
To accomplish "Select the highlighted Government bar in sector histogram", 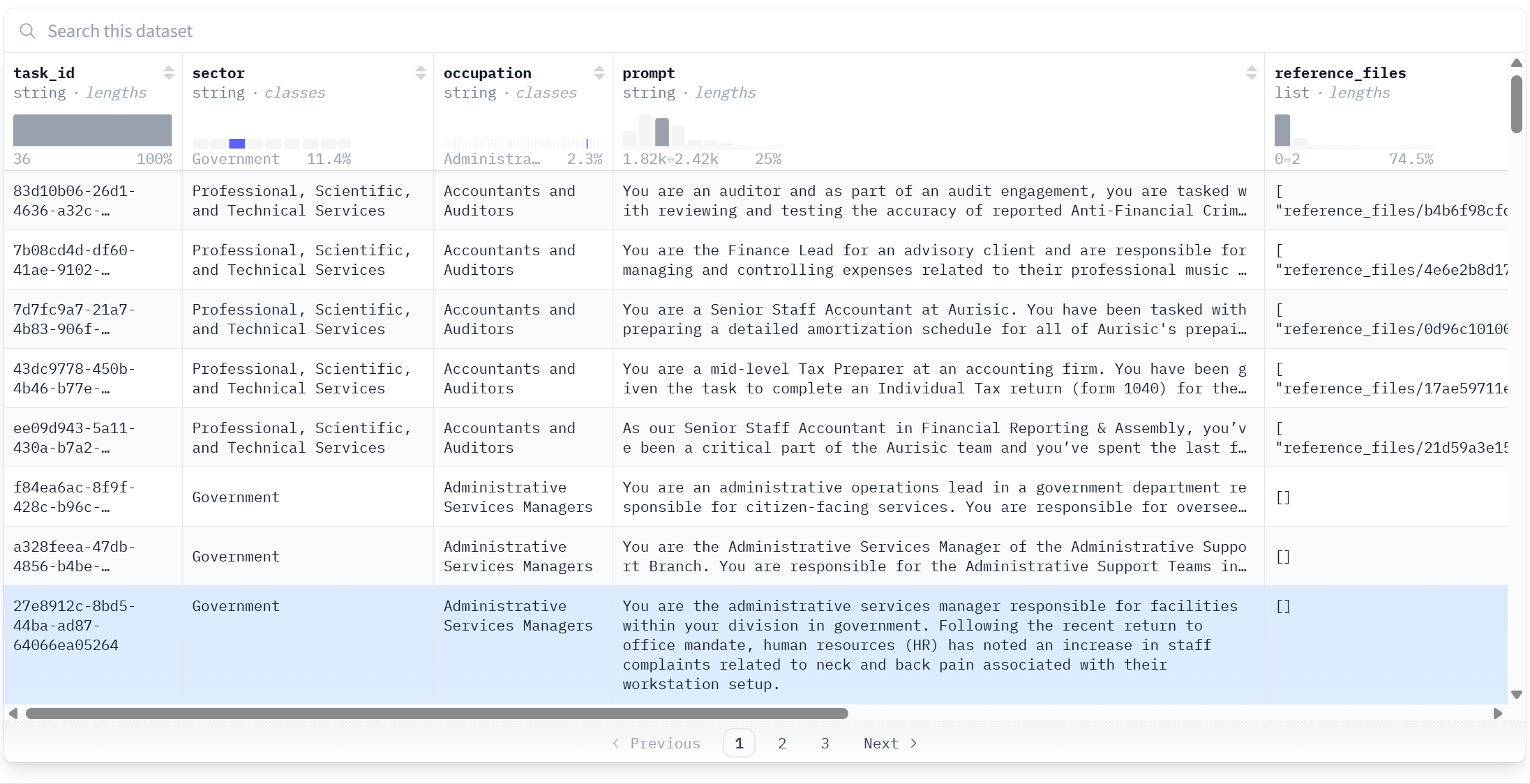I will 237,144.
